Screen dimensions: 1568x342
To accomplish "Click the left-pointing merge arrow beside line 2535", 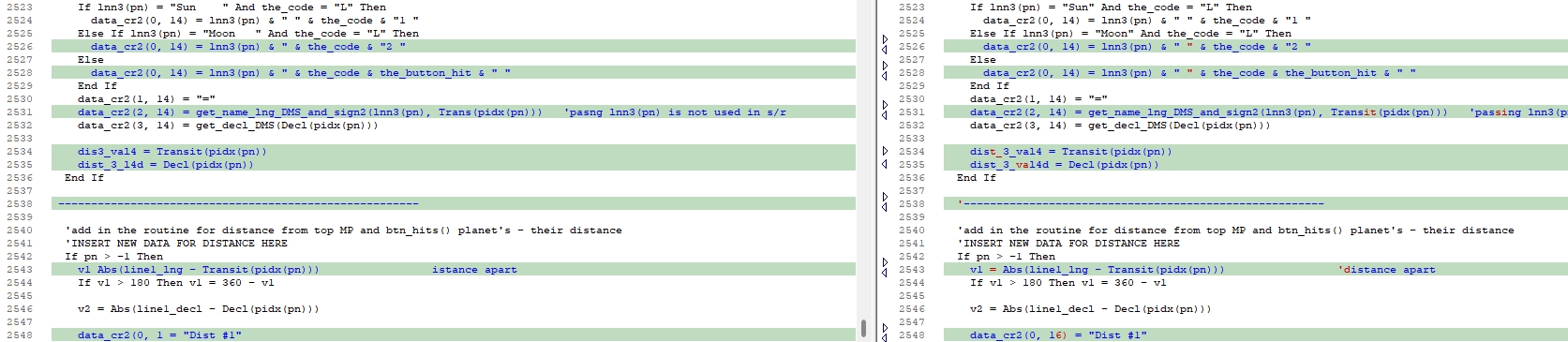I will coord(885,164).
